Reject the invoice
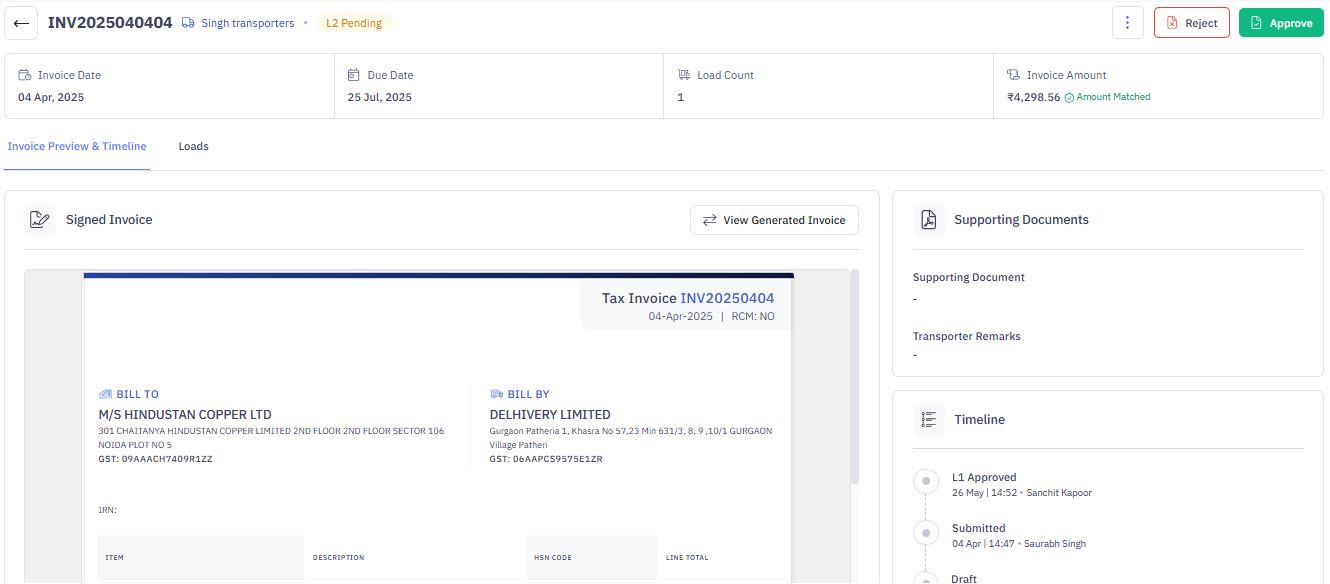The image size is (1330, 584). 1191,22
